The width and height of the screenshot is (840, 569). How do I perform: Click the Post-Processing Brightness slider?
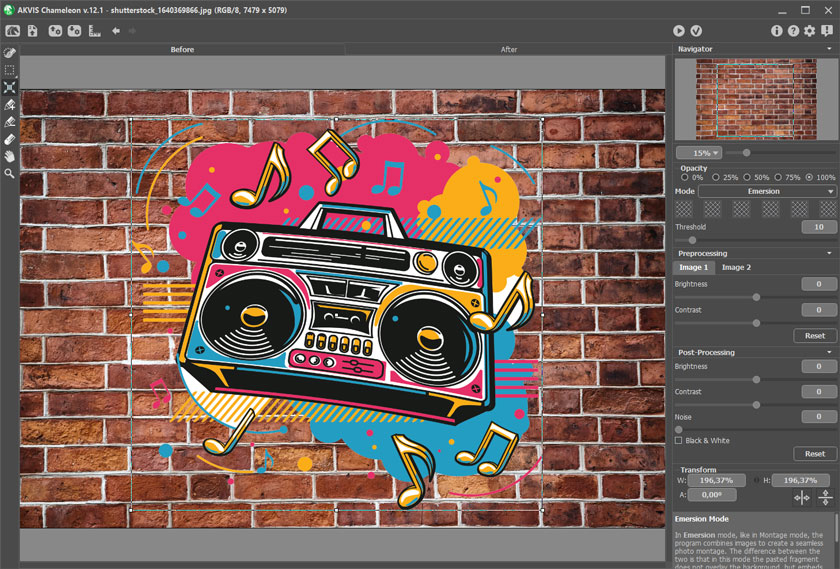pyautogui.click(x=755, y=380)
